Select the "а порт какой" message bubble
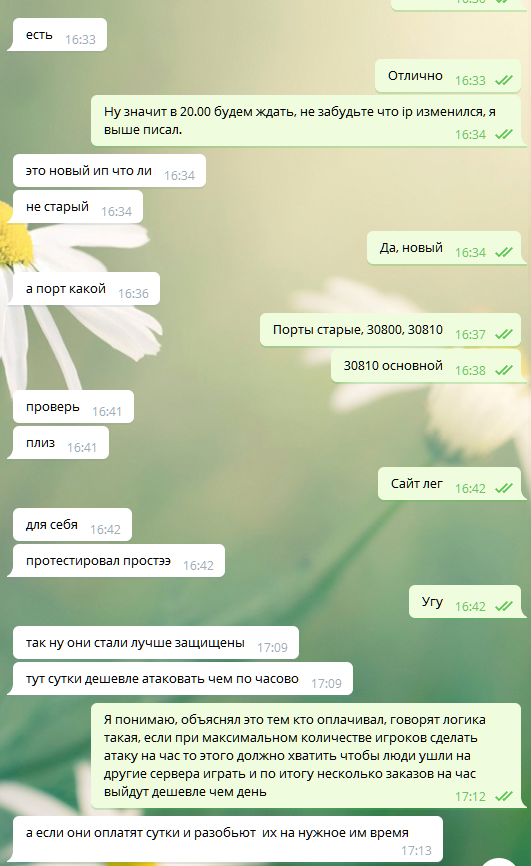Image resolution: width=531 pixels, height=866 pixels. (84, 289)
